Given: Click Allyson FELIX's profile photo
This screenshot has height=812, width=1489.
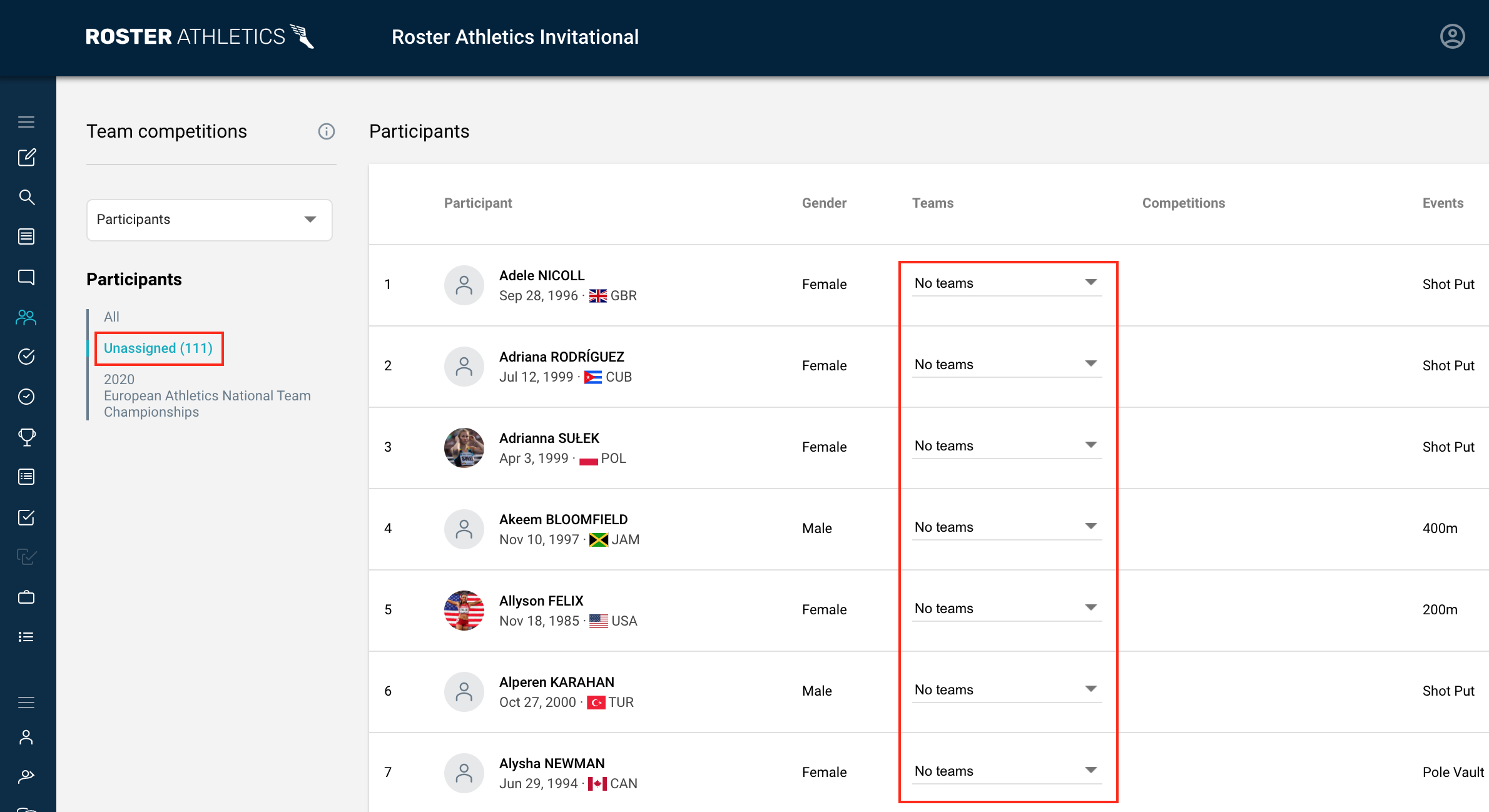Looking at the screenshot, I should coord(464,610).
